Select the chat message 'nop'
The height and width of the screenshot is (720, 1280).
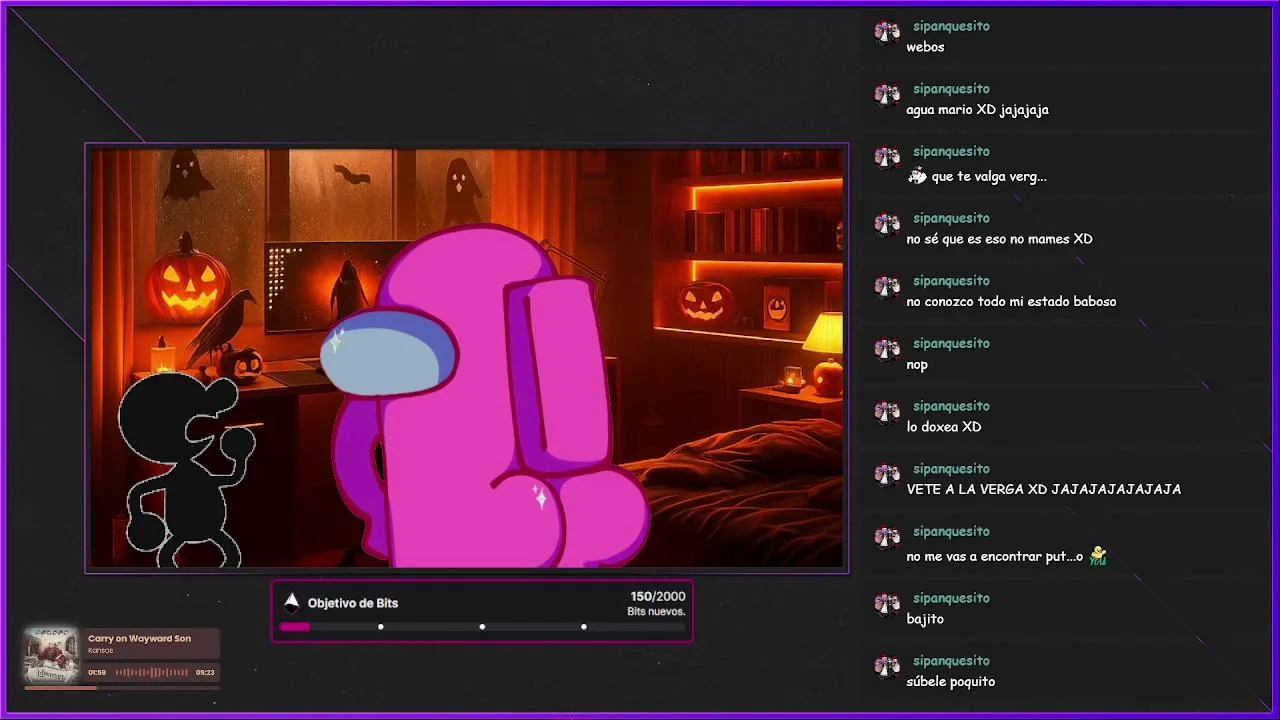tap(917, 365)
